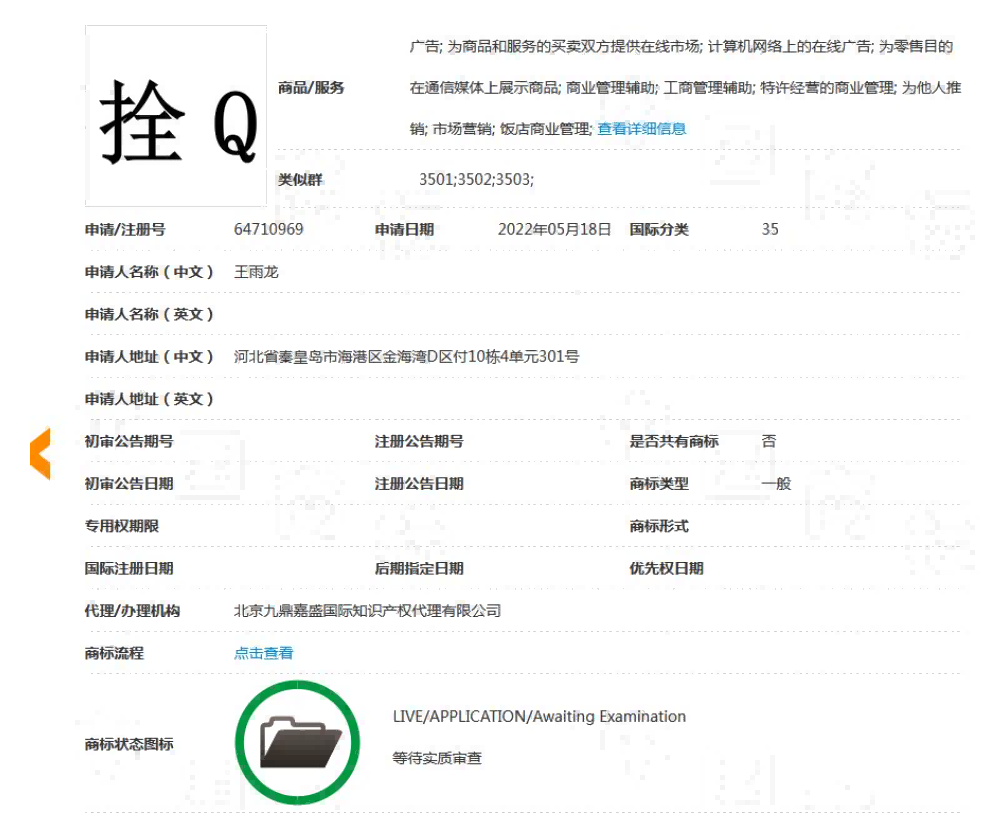Click the 申请/注册号 label

point(125,230)
